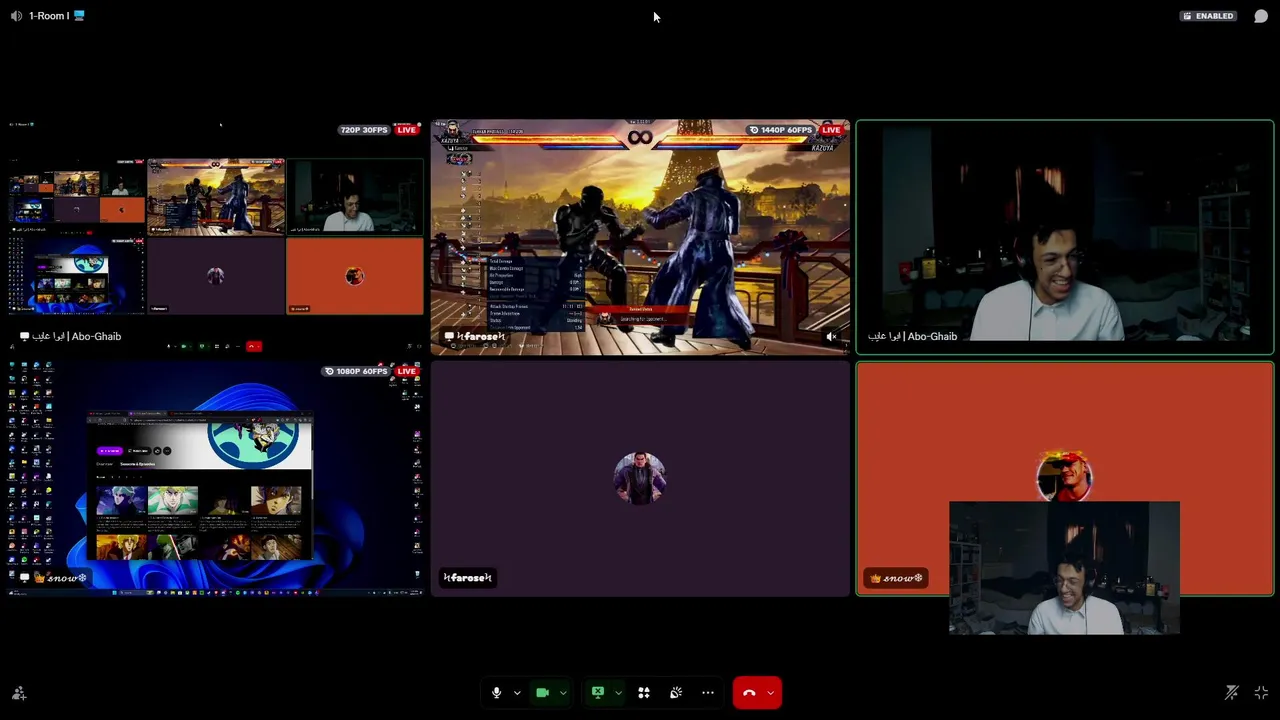Click LIVE badge on farose's stream
The height and width of the screenshot is (720, 1280).
[x=831, y=130]
